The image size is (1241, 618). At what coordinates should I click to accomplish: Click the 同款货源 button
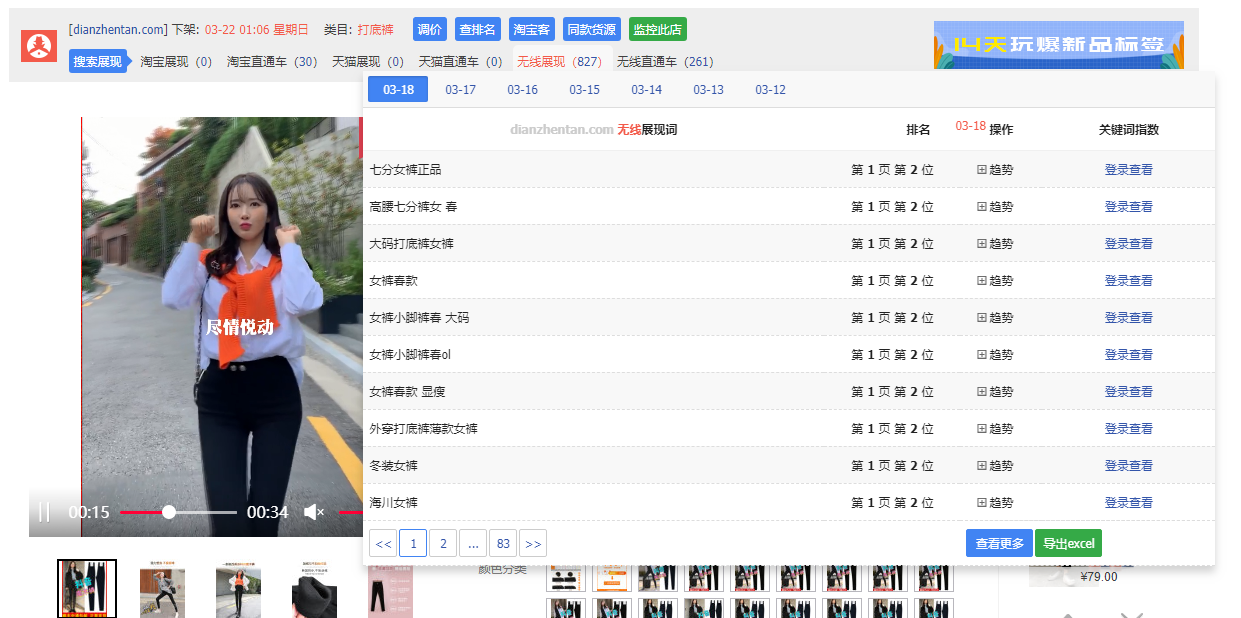(x=592, y=29)
